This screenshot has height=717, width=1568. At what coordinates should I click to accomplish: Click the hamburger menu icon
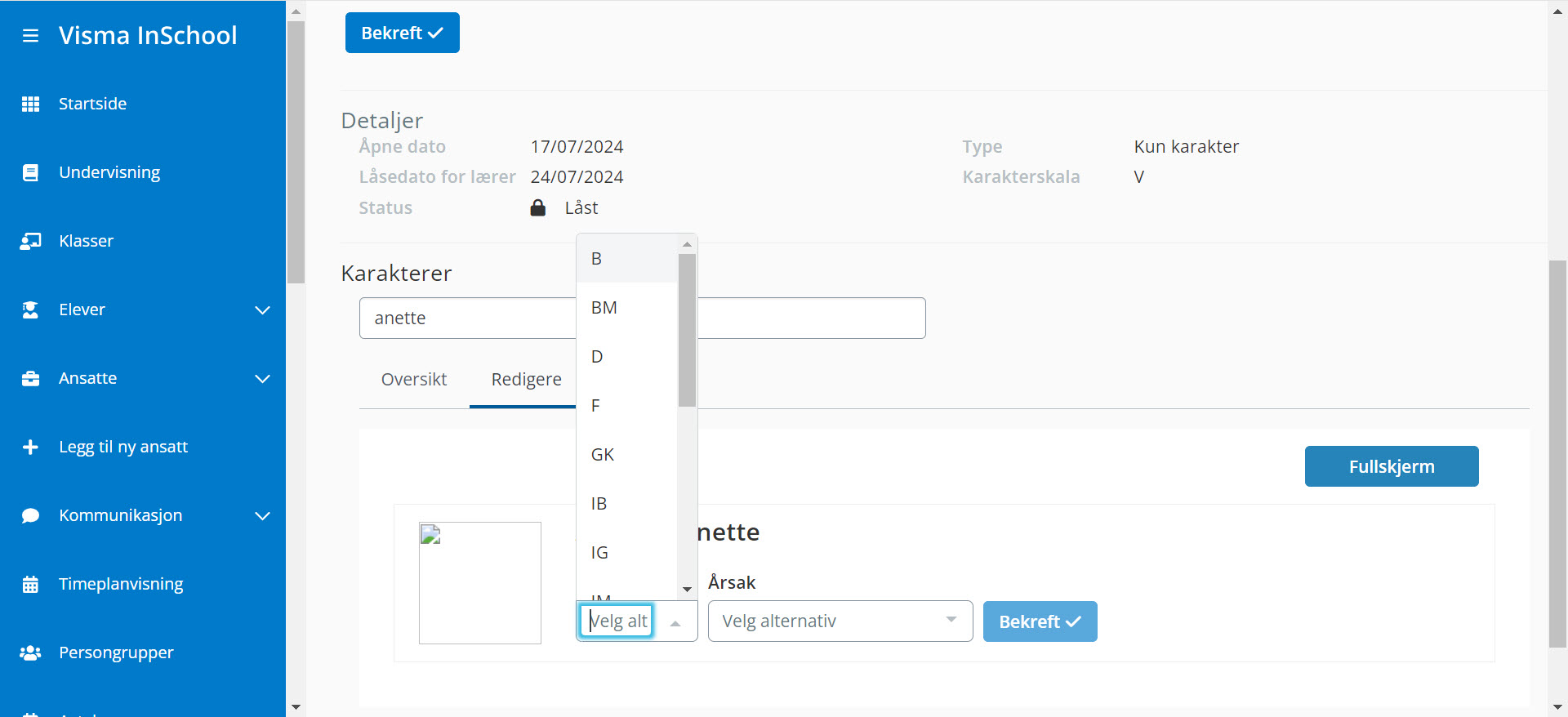pyautogui.click(x=30, y=36)
